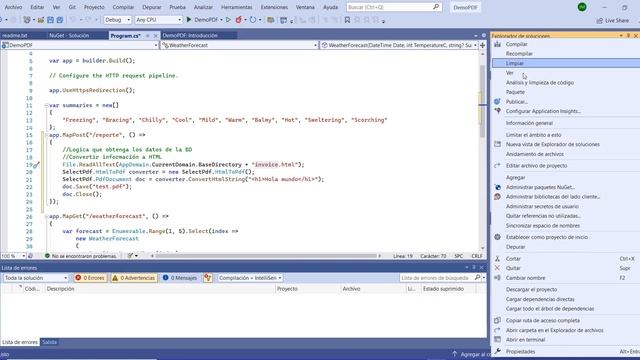Screen dimensions: 640x360
Task: Click error list filter funnel icon
Action: [208, 278]
